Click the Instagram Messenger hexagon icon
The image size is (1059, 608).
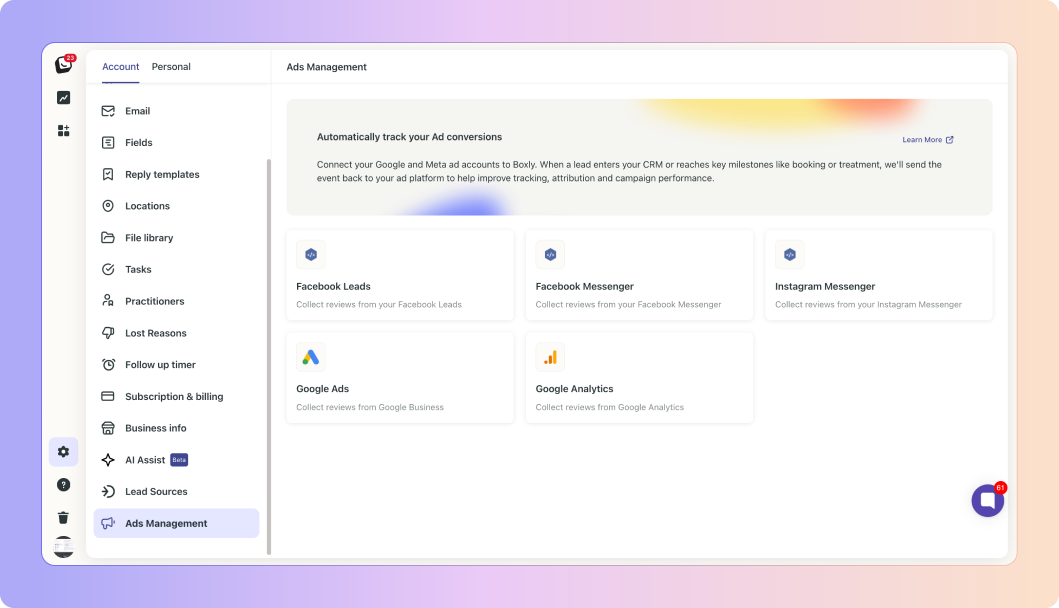[790, 255]
